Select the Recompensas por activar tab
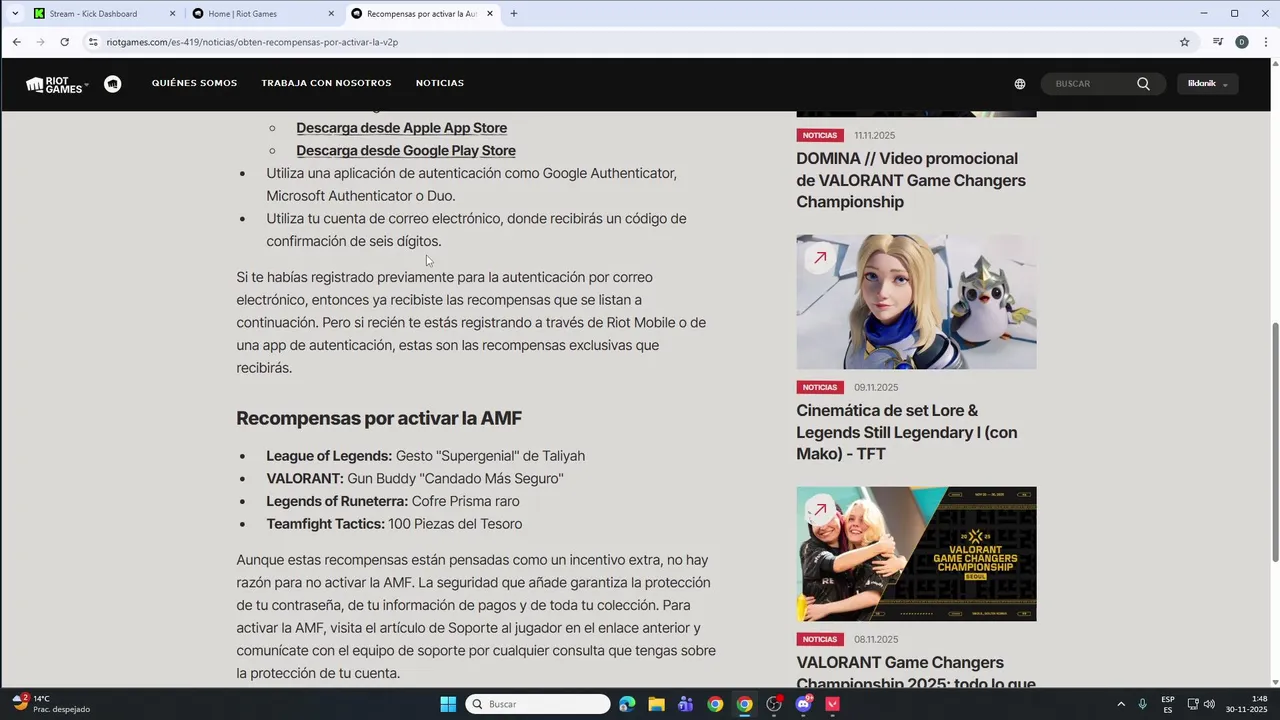The width and height of the screenshot is (1280, 720). (x=420, y=14)
